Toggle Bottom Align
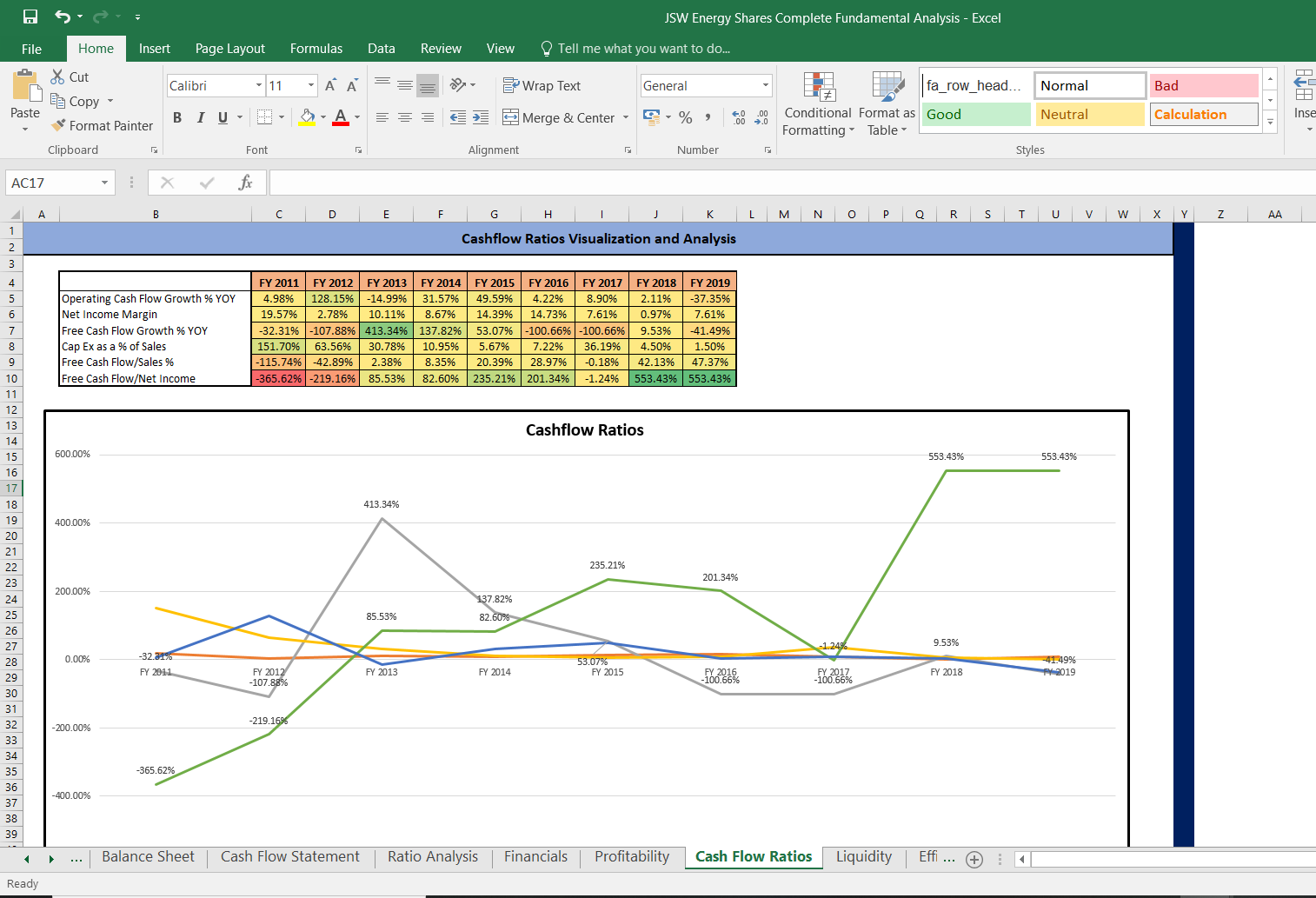 [x=428, y=85]
